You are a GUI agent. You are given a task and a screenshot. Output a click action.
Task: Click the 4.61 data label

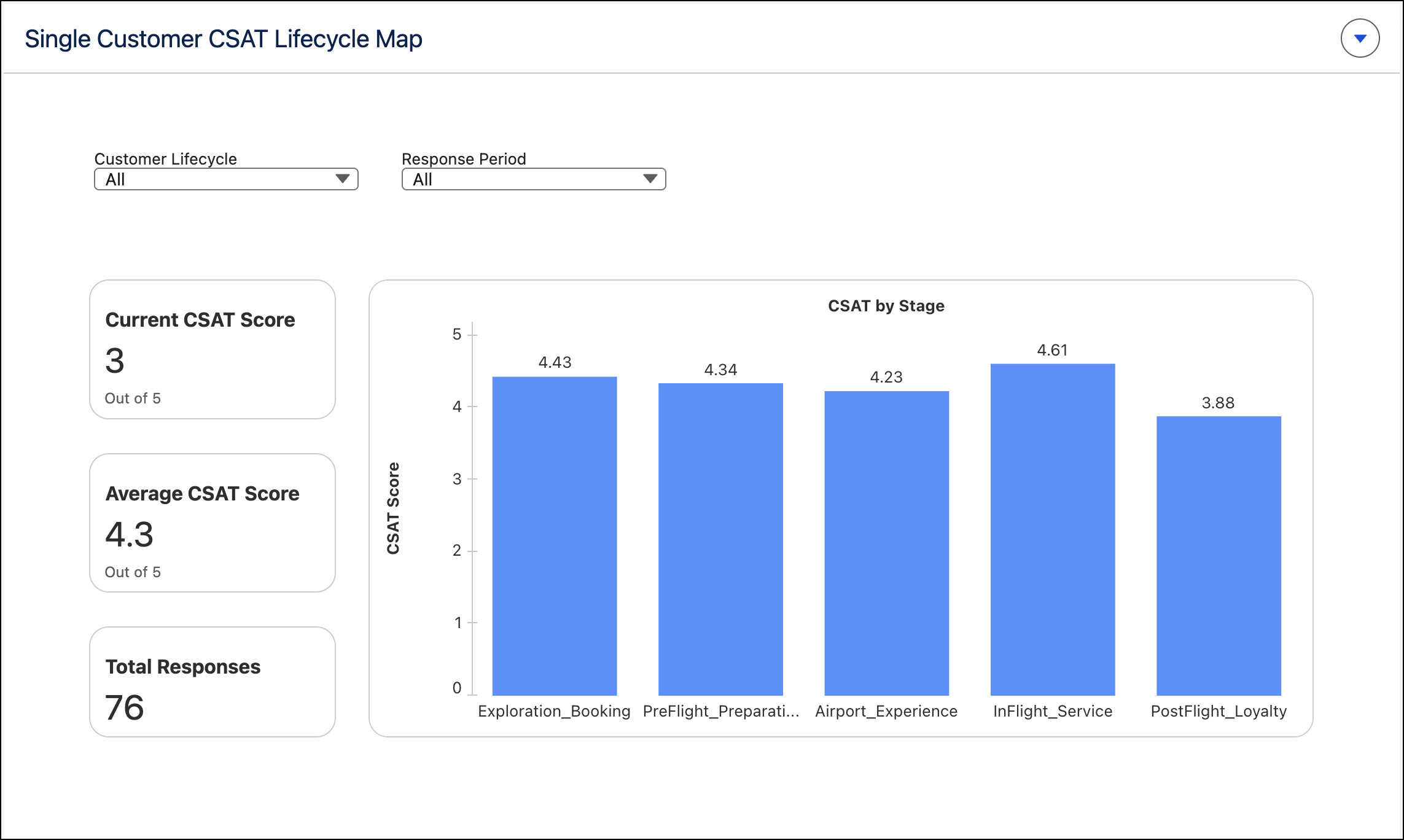point(1053,350)
